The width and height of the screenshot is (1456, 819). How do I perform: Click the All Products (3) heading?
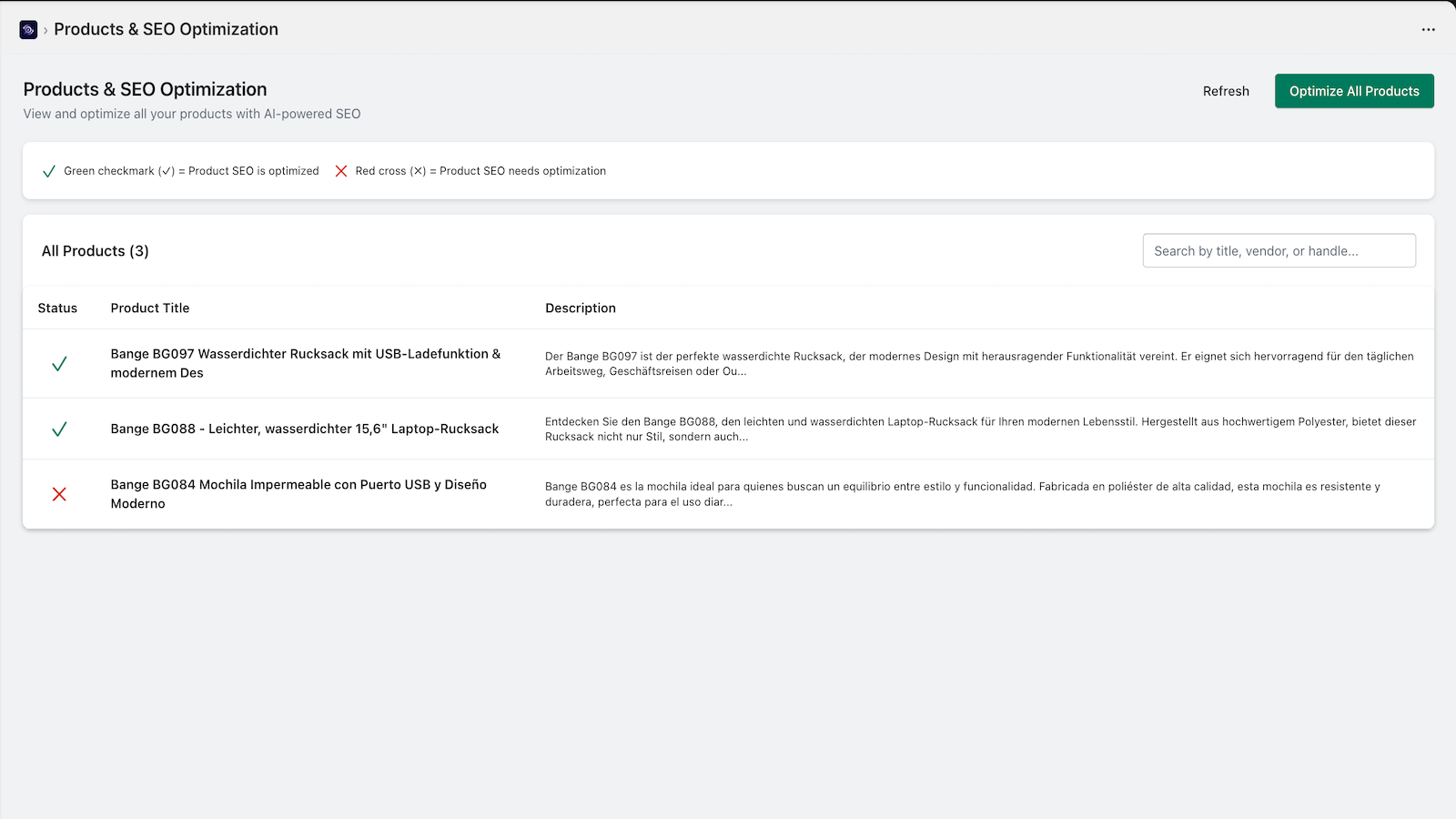[95, 250]
